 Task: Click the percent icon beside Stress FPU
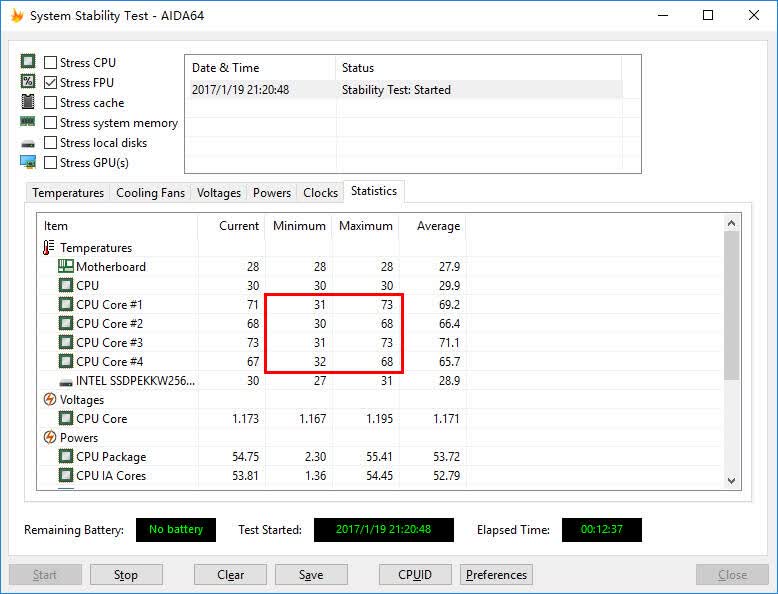click(x=28, y=81)
